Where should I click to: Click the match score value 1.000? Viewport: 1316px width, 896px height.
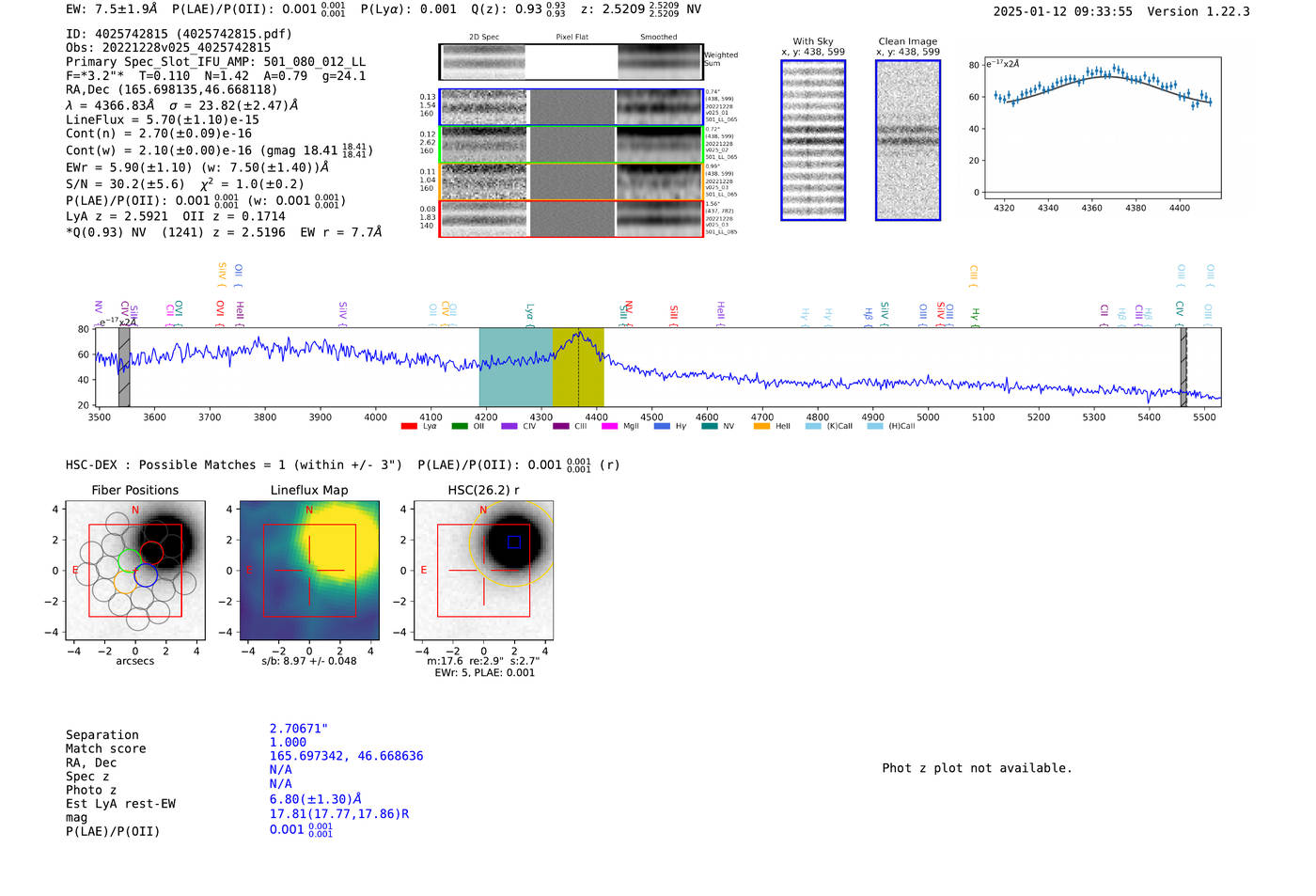click(x=288, y=742)
